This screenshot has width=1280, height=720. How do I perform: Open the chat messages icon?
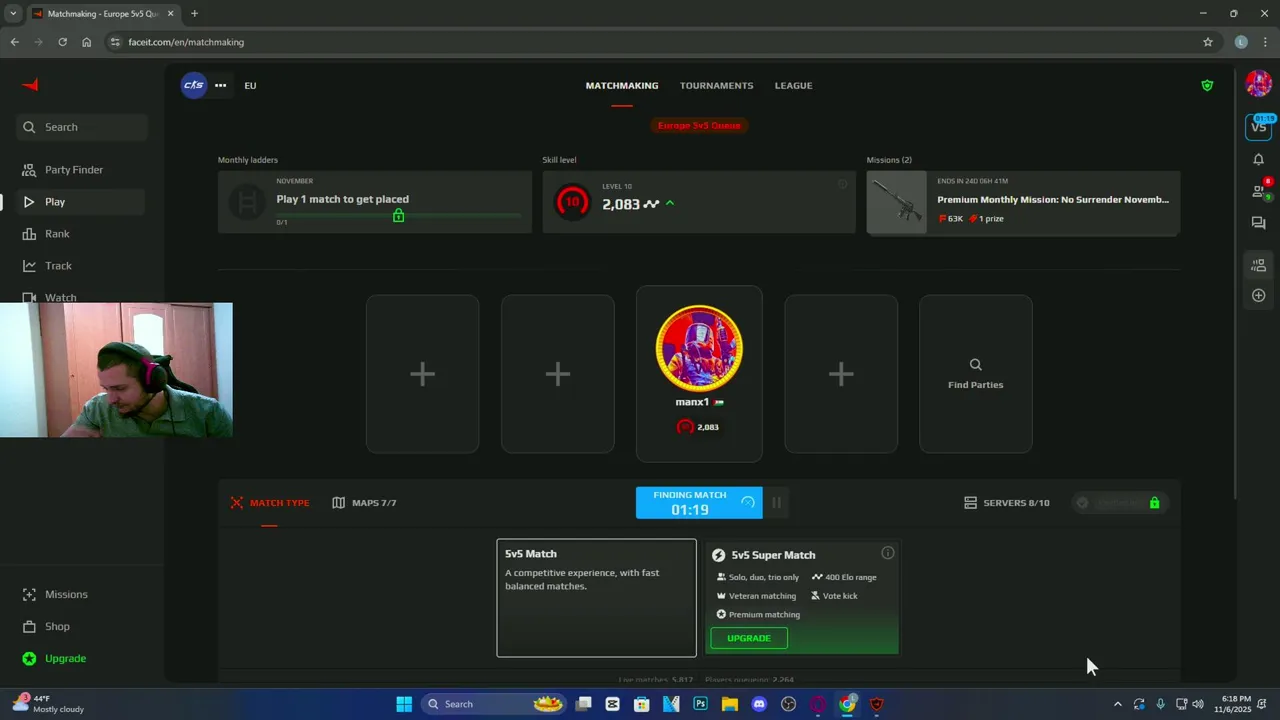1259,223
